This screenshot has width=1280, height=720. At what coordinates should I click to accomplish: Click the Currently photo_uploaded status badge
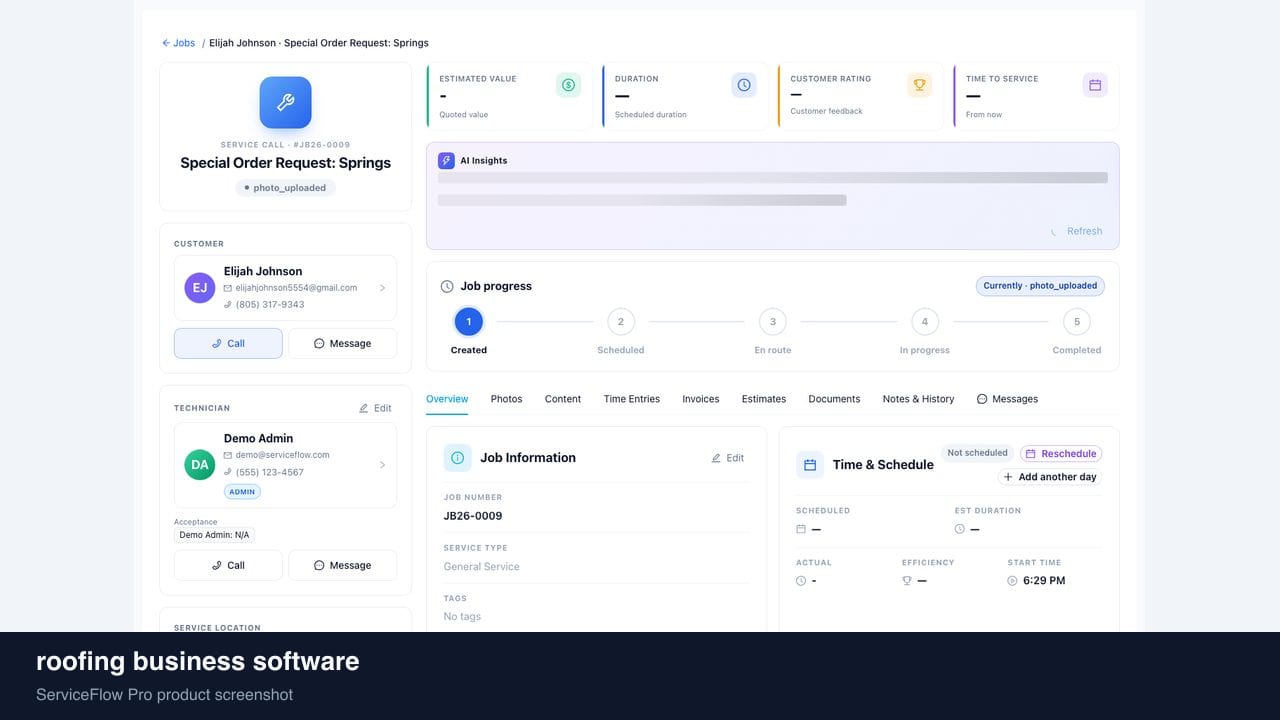pos(1040,286)
